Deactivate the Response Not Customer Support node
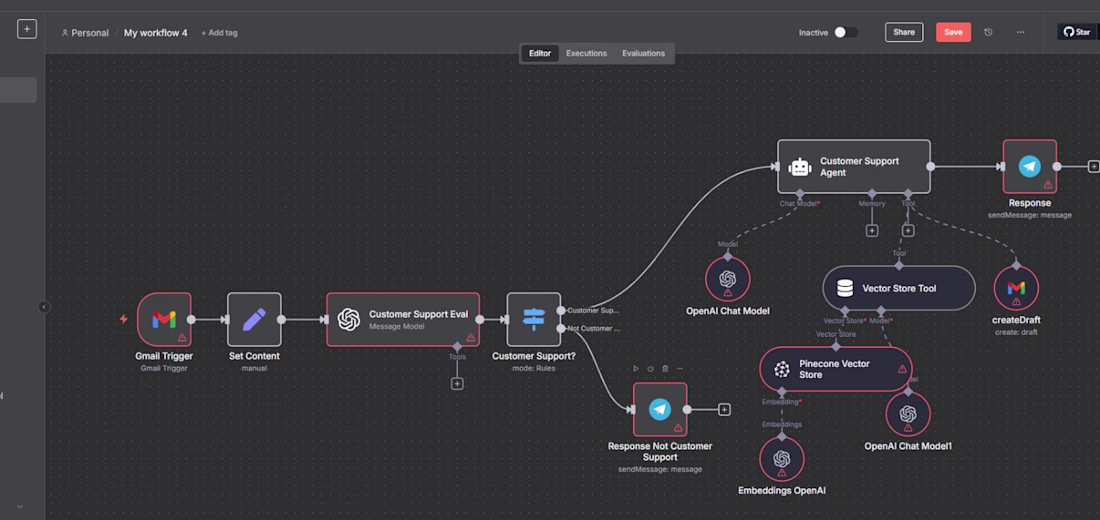Viewport: 1100px width, 520px height. point(650,368)
